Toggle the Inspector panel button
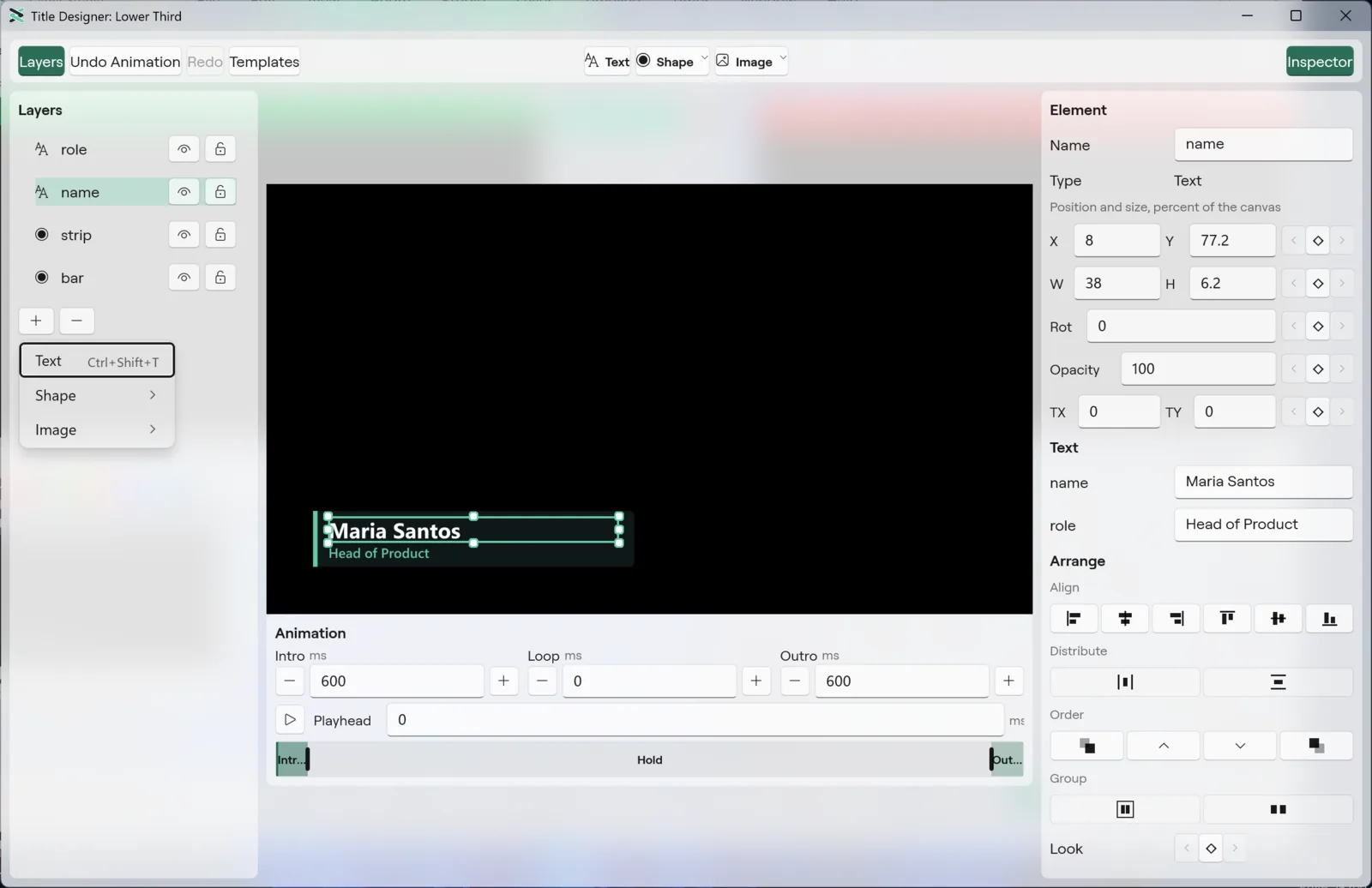This screenshot has height=888, width=1372. coord(1320,62)
